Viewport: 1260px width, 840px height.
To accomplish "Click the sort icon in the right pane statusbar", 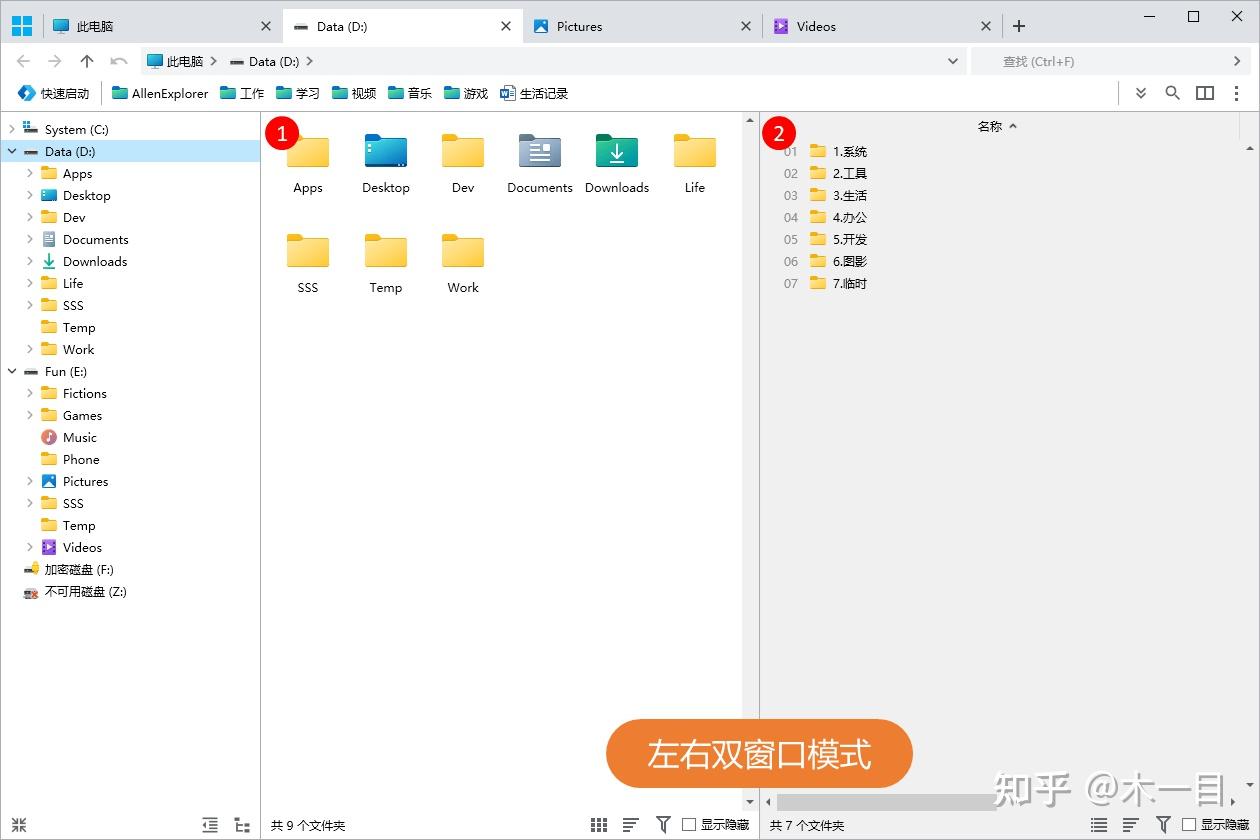I will pos(1129,824).
